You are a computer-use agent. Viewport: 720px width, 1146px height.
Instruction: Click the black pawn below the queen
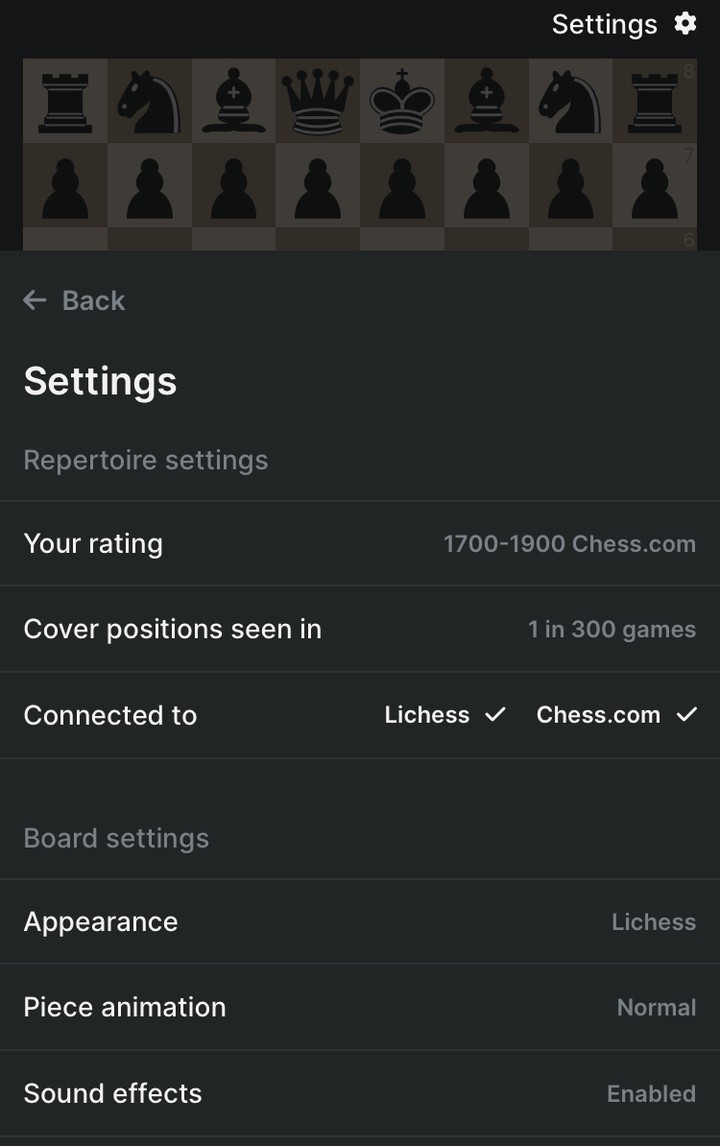click(x=317, y=187)
